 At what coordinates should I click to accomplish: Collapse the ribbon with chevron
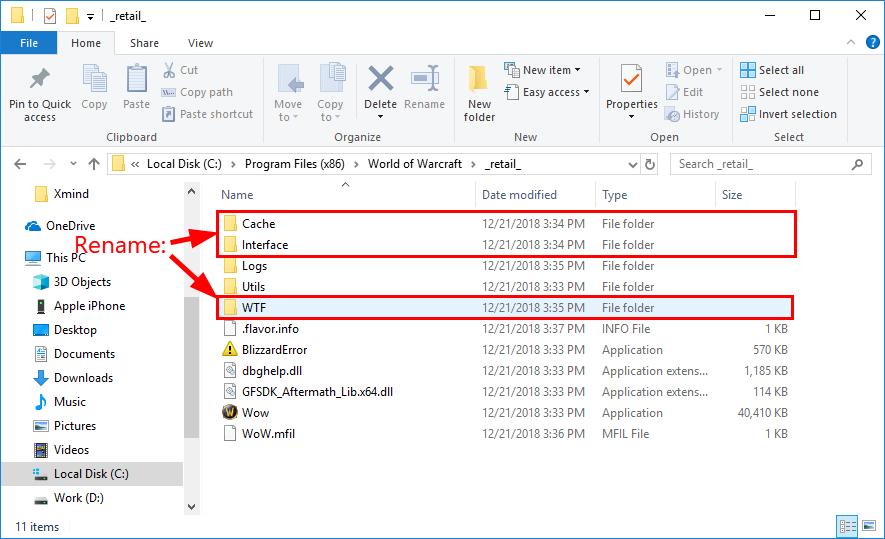pos(851,42)
